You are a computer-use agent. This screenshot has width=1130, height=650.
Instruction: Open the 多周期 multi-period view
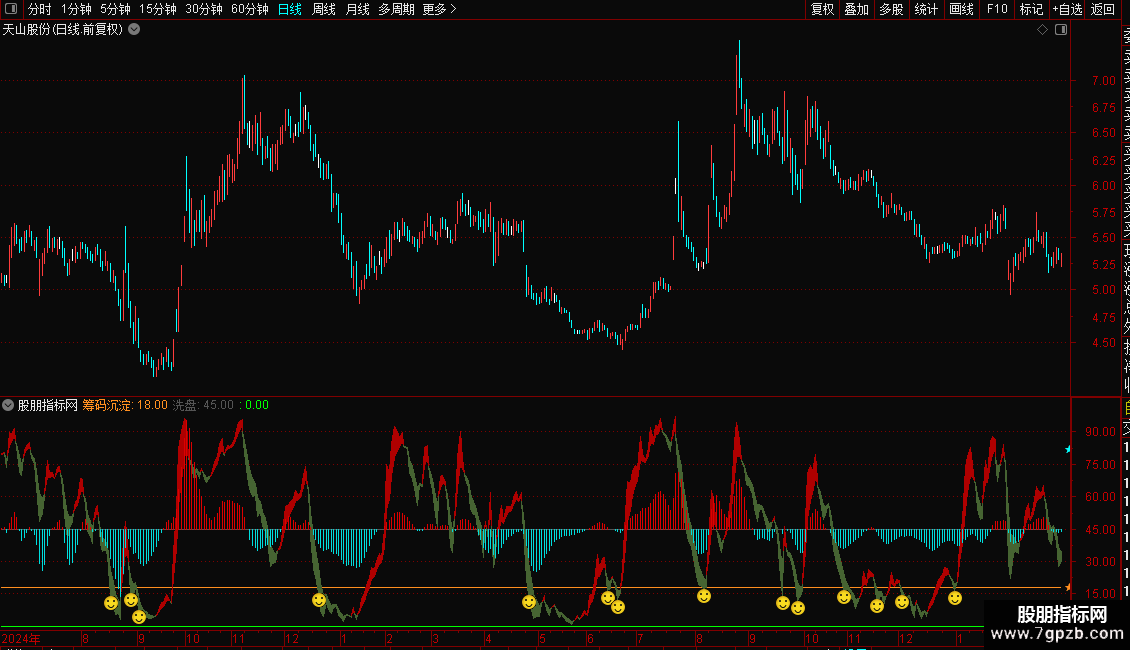pos(396,9)
